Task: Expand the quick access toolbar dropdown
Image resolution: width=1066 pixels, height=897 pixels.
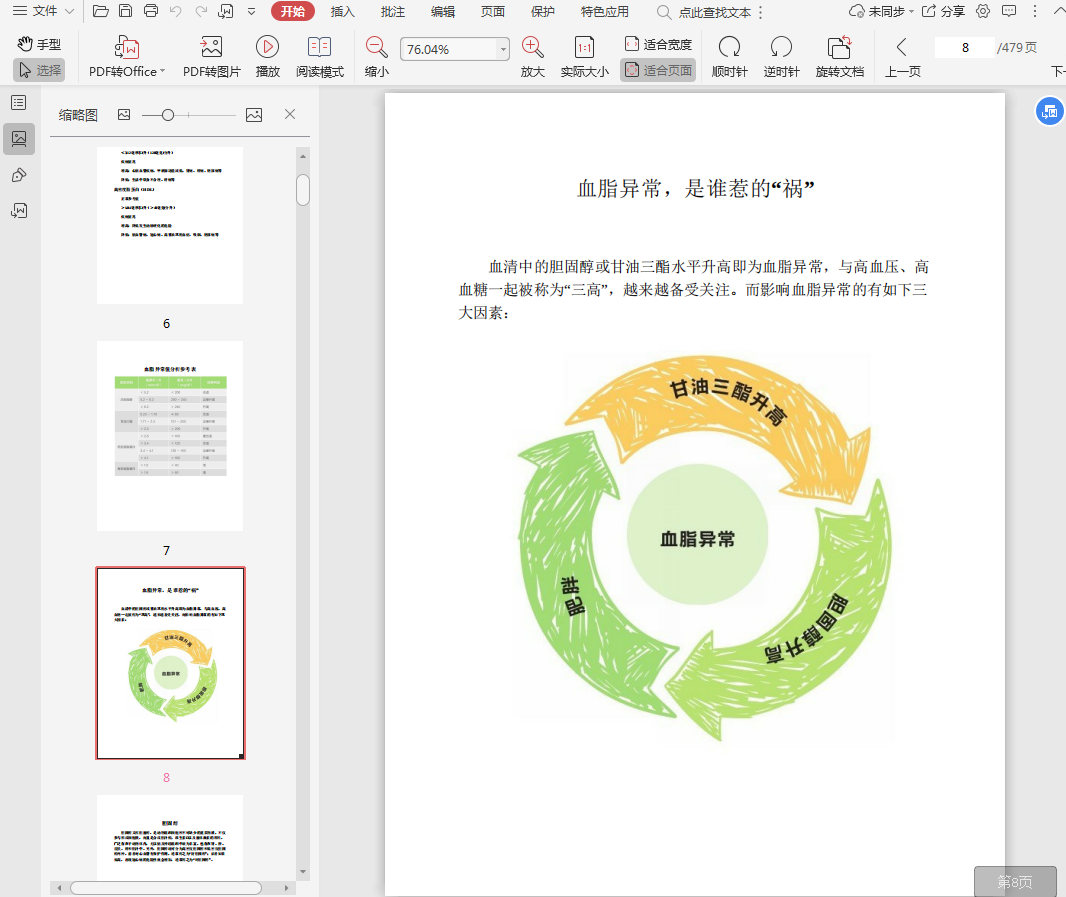Action: (252, 11)
